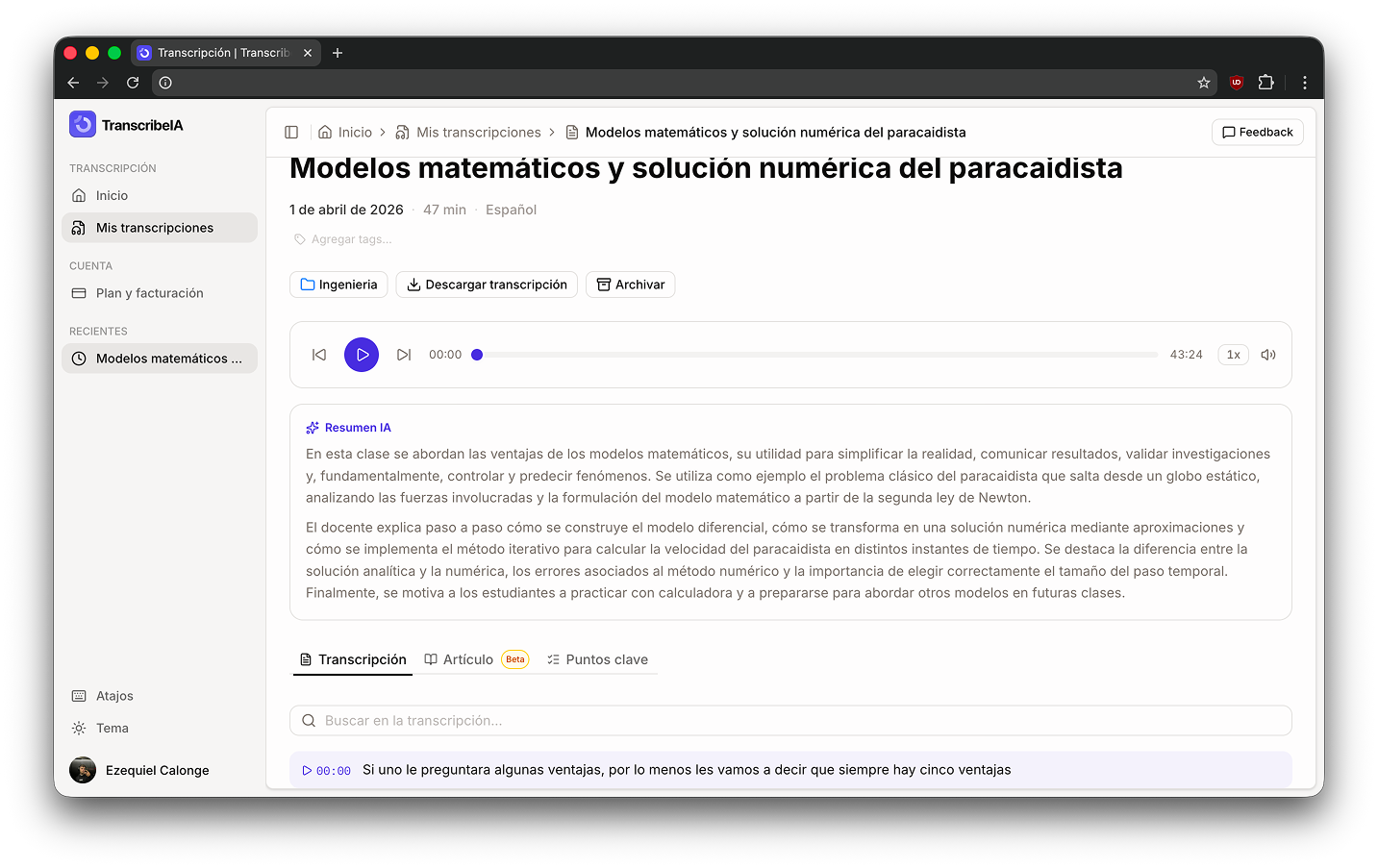Select the clock icon beside Modelos matemáticos
Viewport: 1378px width, 868px height.
click(80, 358)
